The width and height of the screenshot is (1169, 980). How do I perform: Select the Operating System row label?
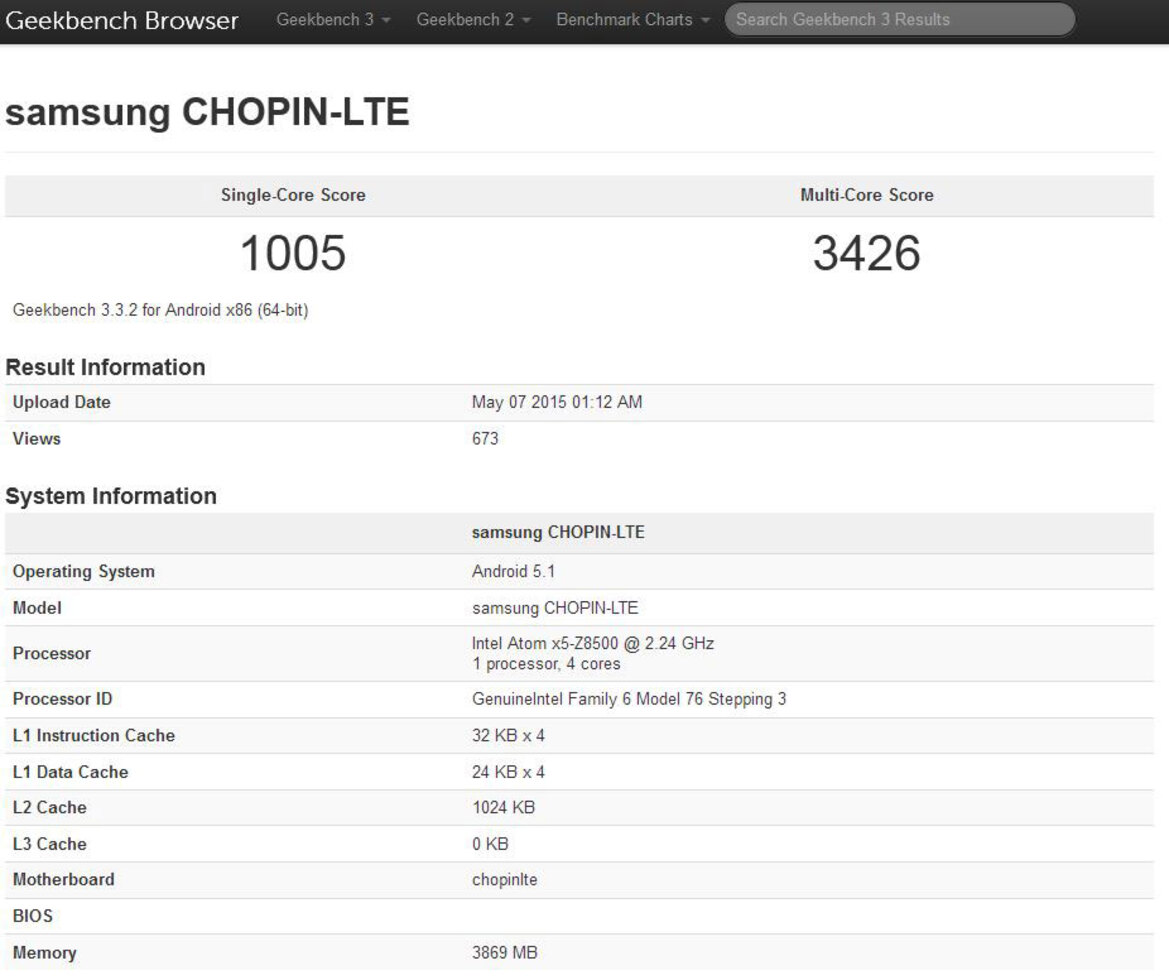click(x=84, y=572)
